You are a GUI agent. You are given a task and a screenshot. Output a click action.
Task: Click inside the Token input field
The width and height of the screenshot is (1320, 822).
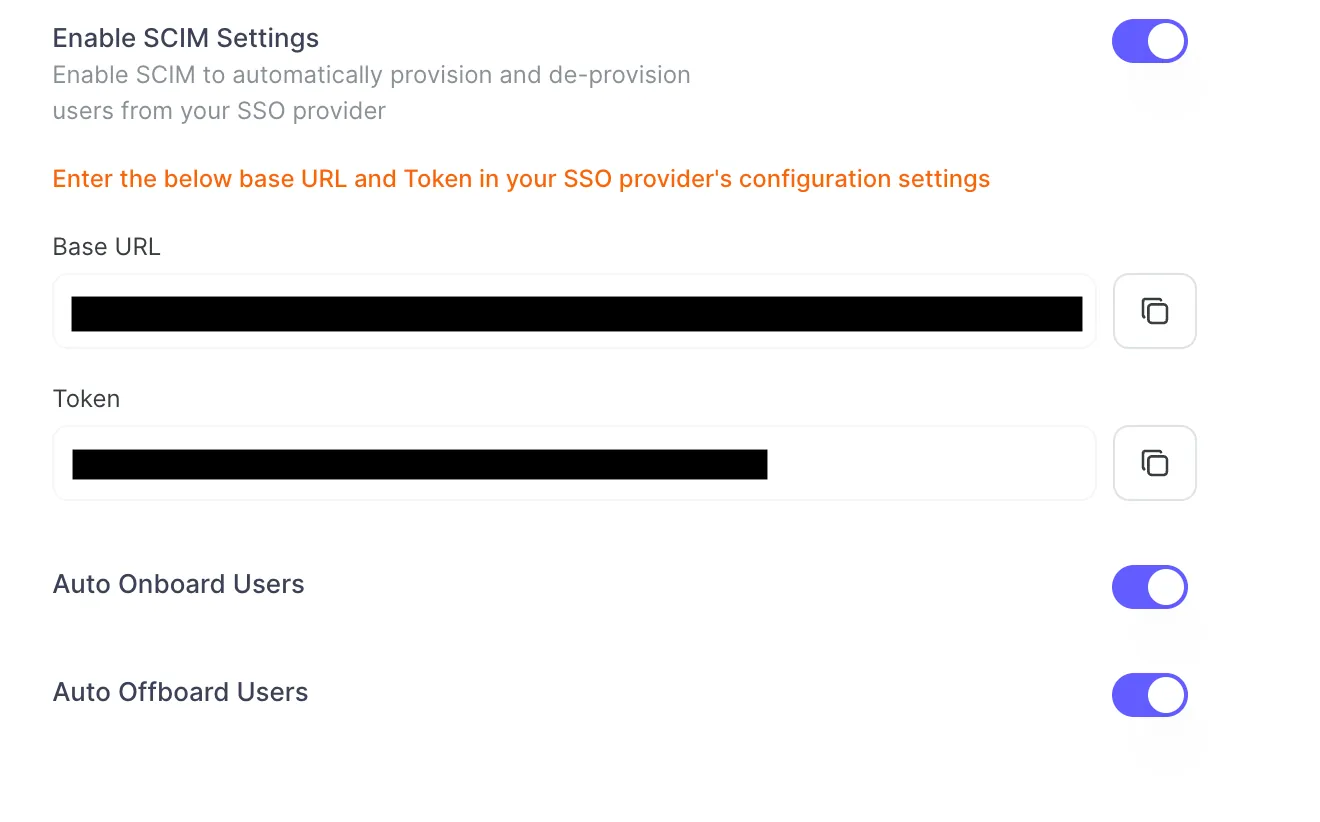(x=573, y=463)
